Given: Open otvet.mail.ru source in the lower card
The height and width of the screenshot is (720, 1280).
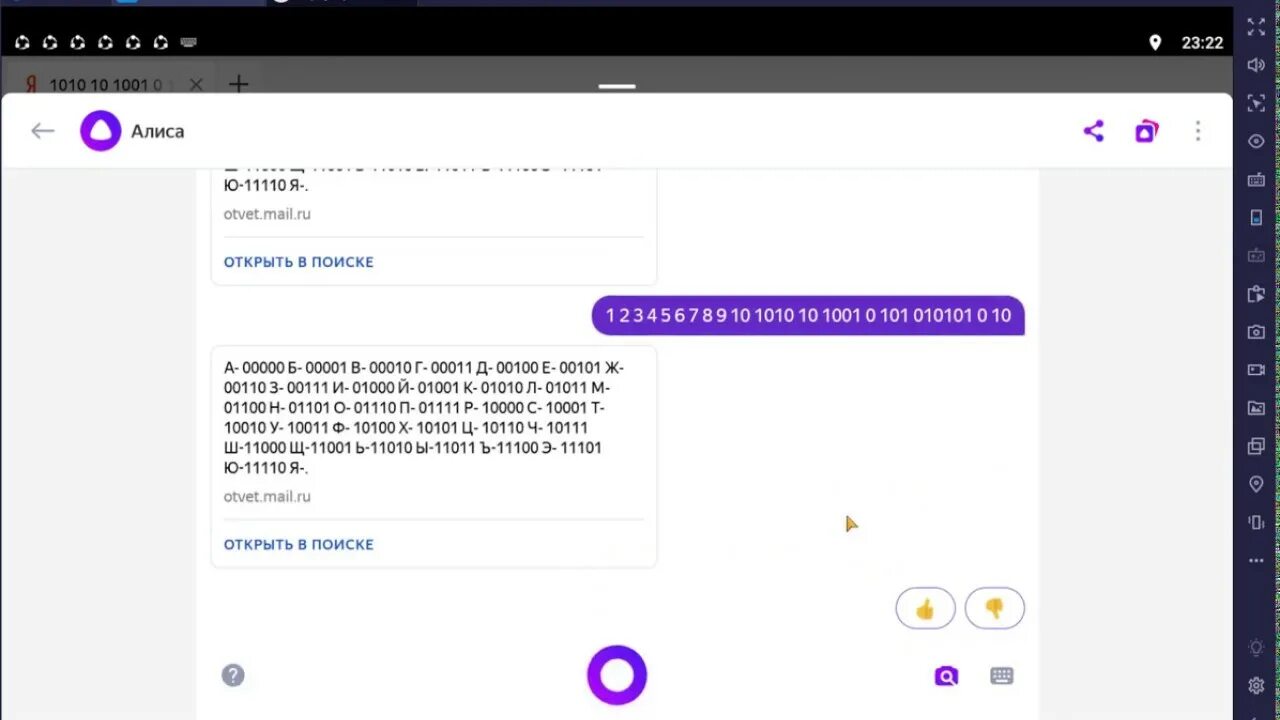Looking at the screenshot, I should coord(267,496).
